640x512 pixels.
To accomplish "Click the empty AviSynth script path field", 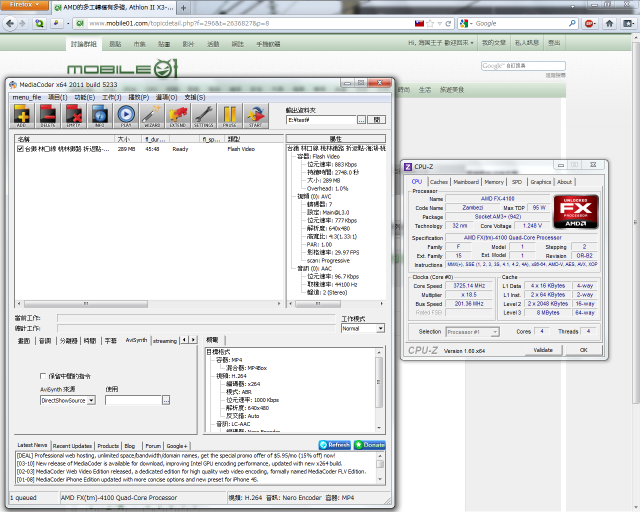I will 133,401.
